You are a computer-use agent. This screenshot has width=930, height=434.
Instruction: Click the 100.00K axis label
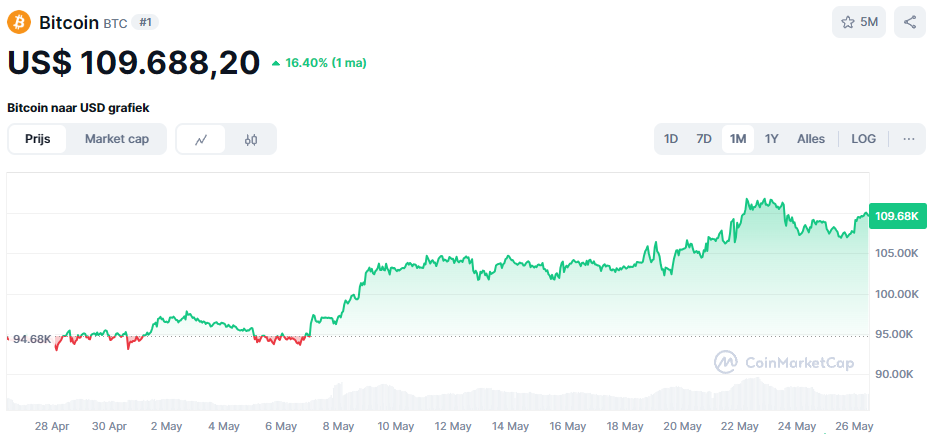click(896, 294)
